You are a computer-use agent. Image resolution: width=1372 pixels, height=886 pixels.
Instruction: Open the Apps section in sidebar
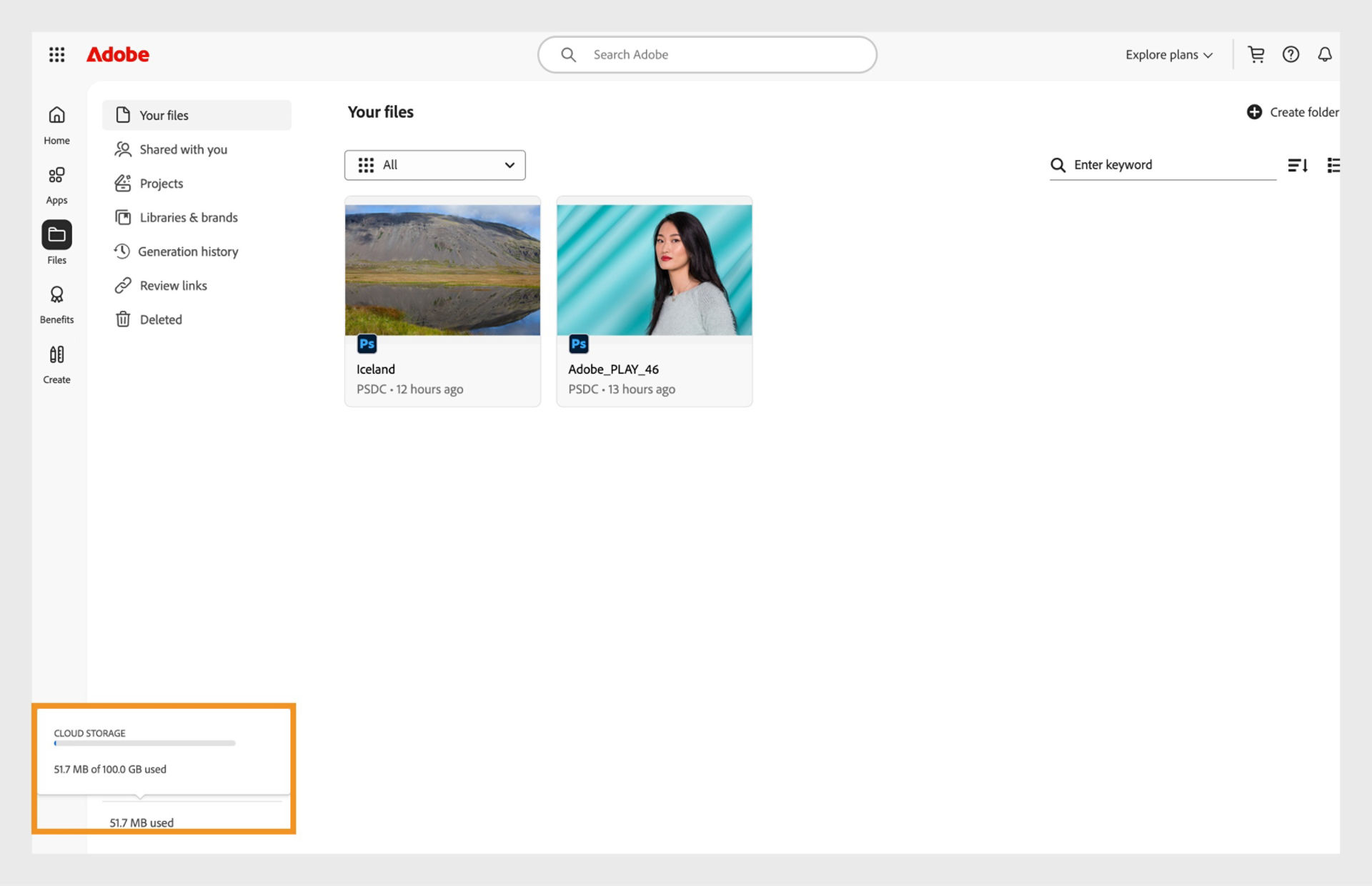coord(56,184)
